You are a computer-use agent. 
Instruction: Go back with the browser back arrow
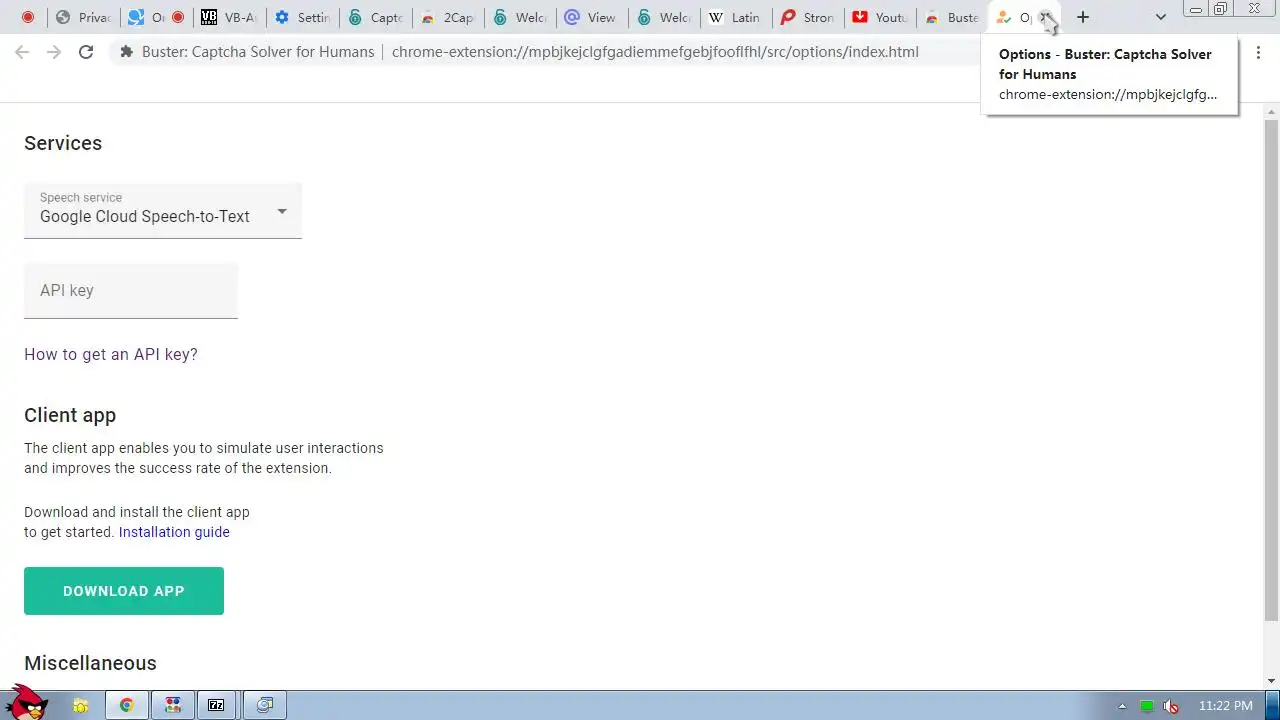22,52
